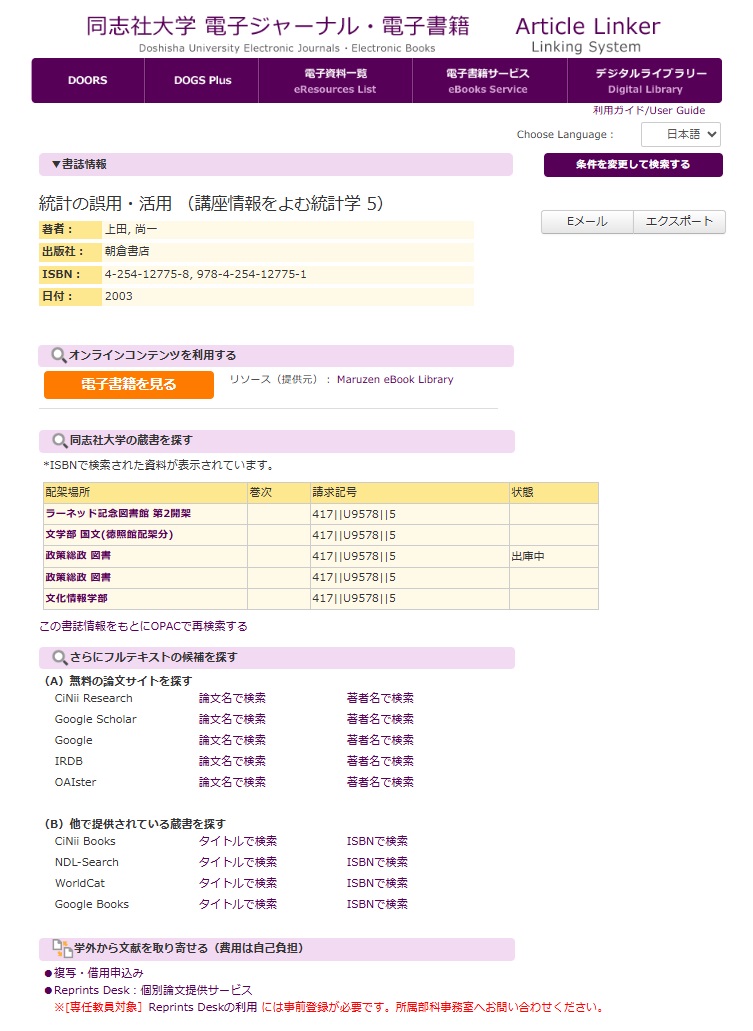Viewport: 753px width, 1031px height.
Task: Open the DOORS navigation tab
Action: pos(88,81)
